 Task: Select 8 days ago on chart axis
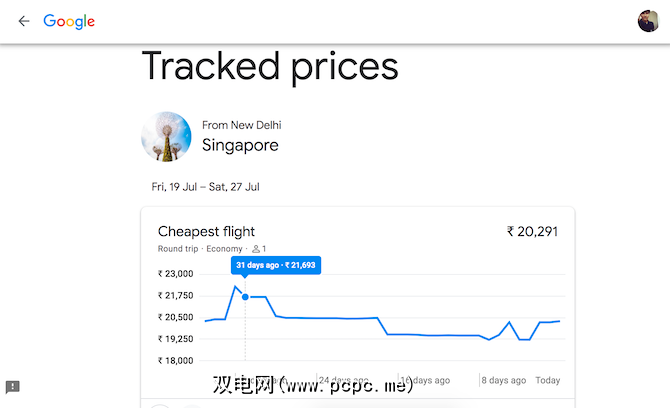pyautogui.click(x=503, y=380)
